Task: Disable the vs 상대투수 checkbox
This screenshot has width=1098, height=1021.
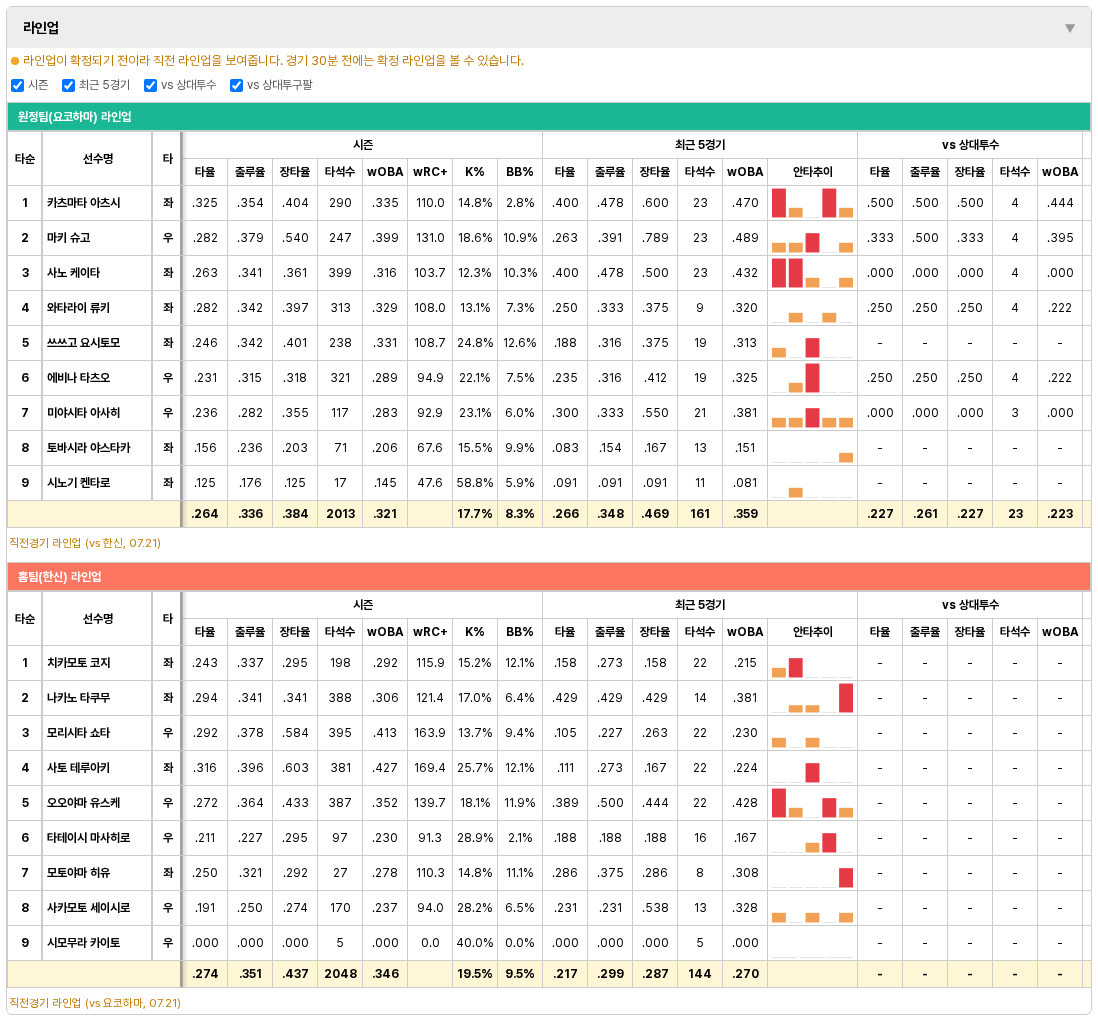Action: tap(150, 85)
